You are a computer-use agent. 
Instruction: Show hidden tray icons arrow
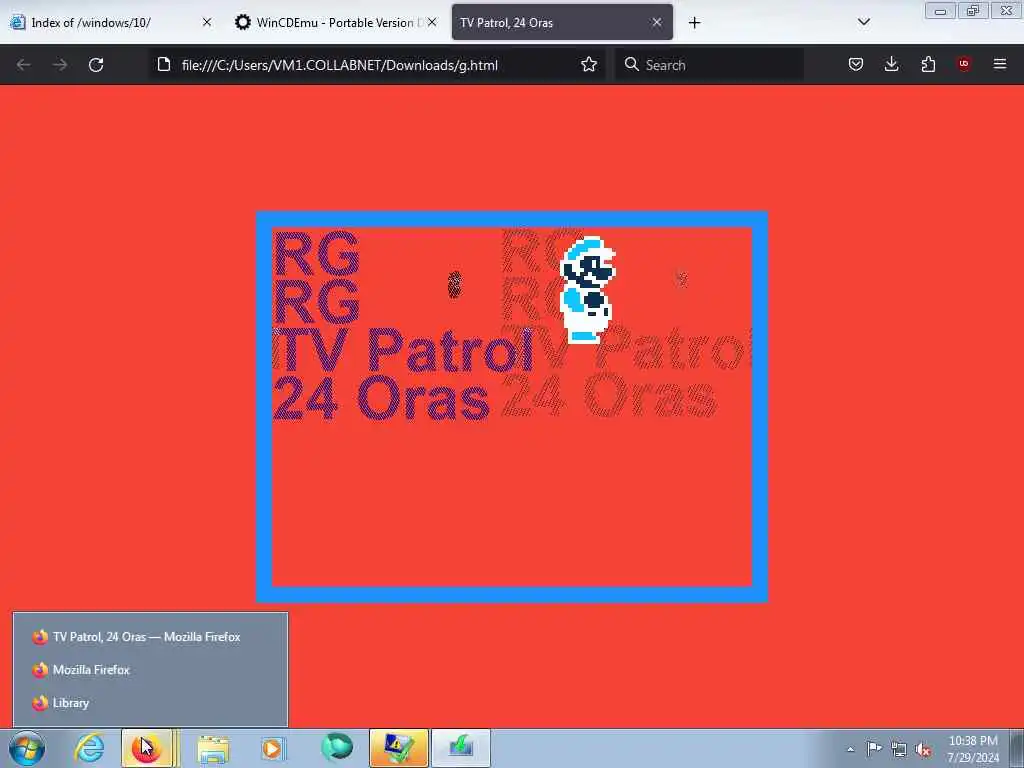[850, 749]
